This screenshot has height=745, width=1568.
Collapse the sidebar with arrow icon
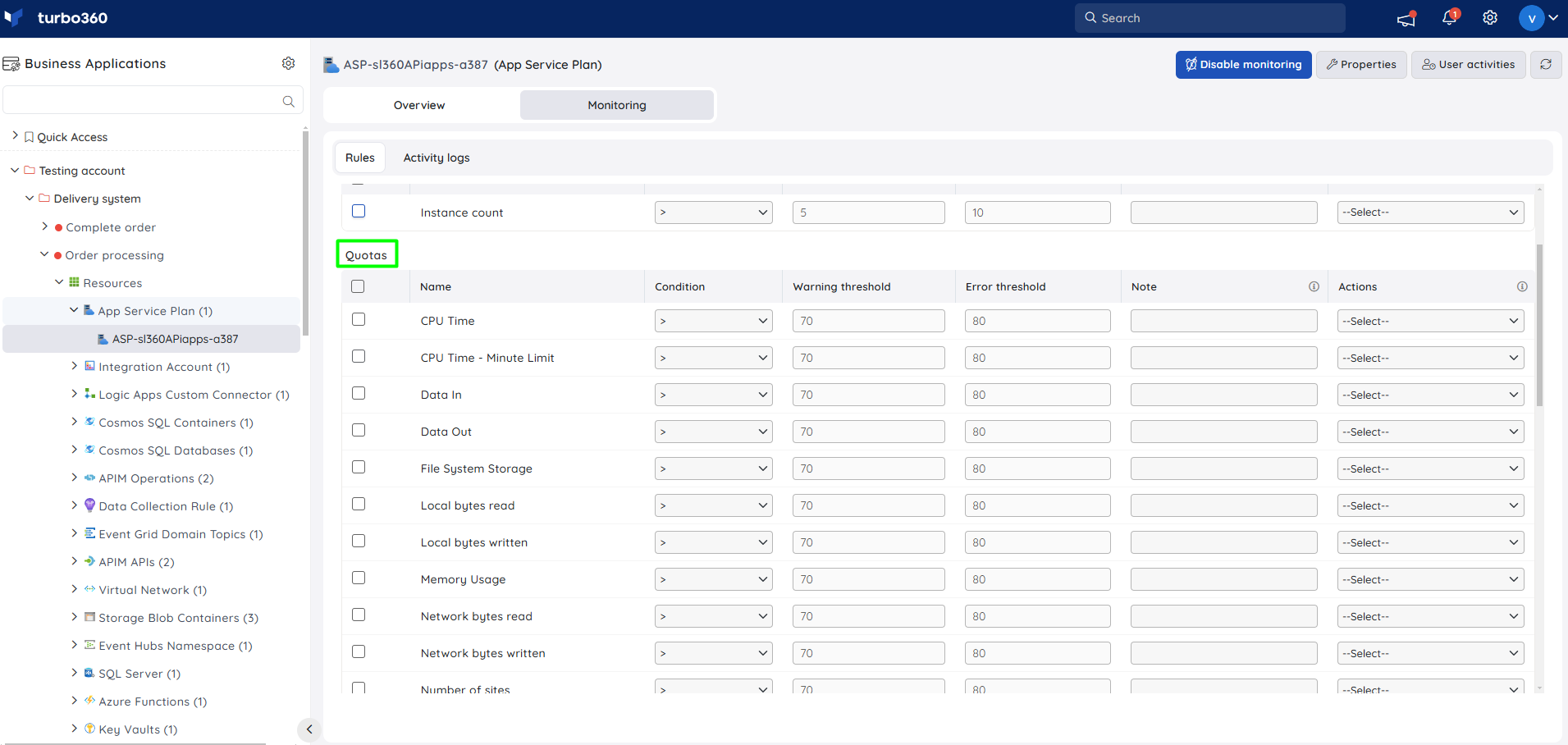309,729
